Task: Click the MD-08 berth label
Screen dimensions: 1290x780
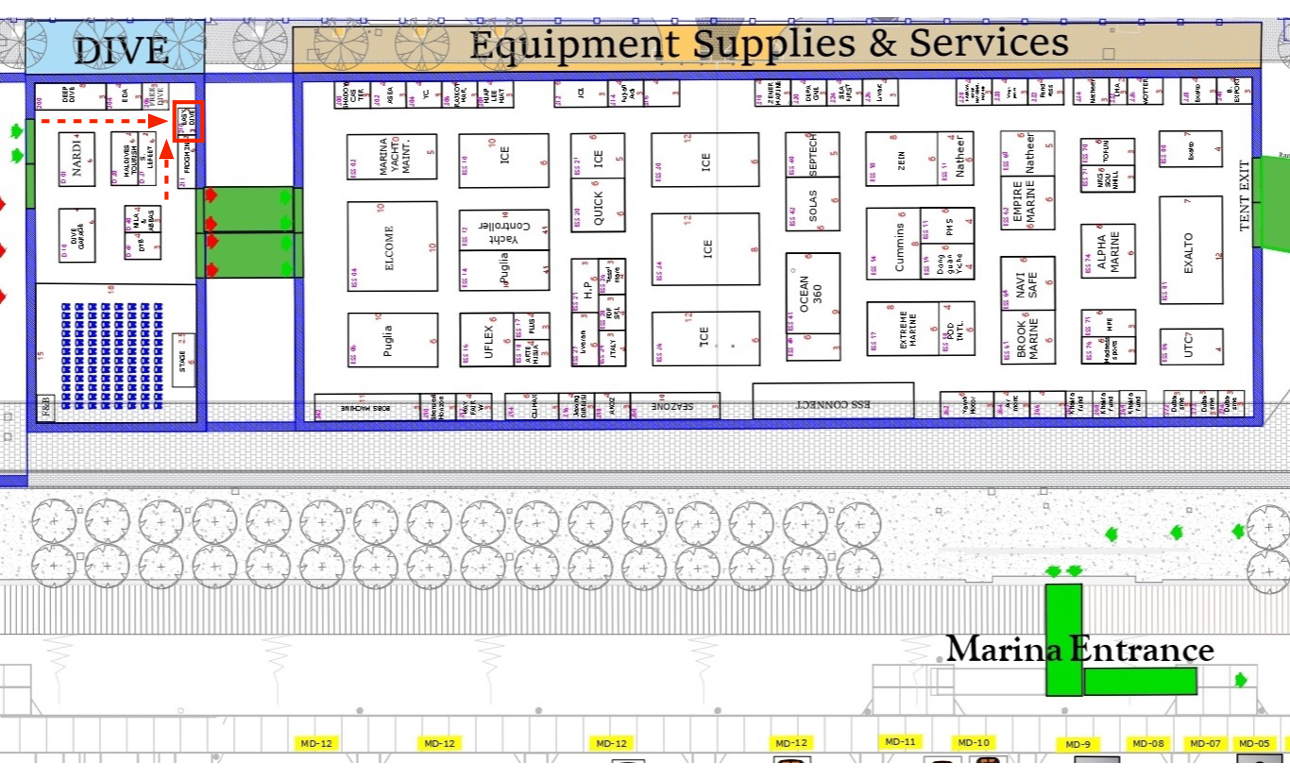Action: (x=1150, y=744)
